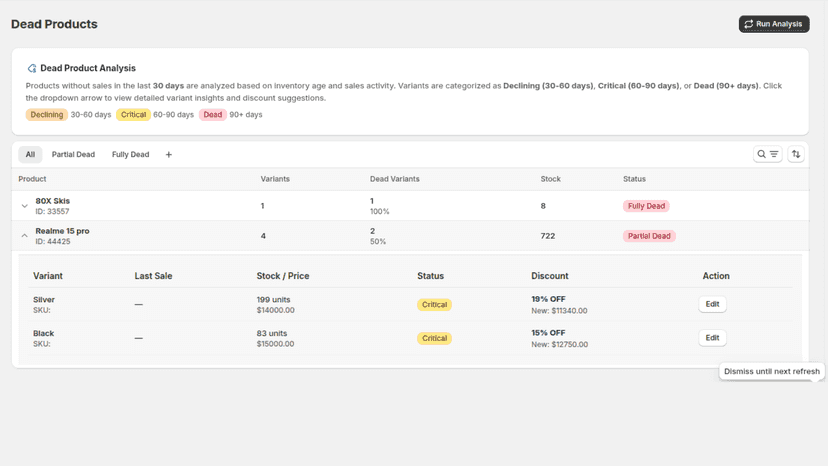The width and height of the screenshot is (828, 466).
Task: Open the sort options button
Action: pyautogui.click(x=796, y=154)
